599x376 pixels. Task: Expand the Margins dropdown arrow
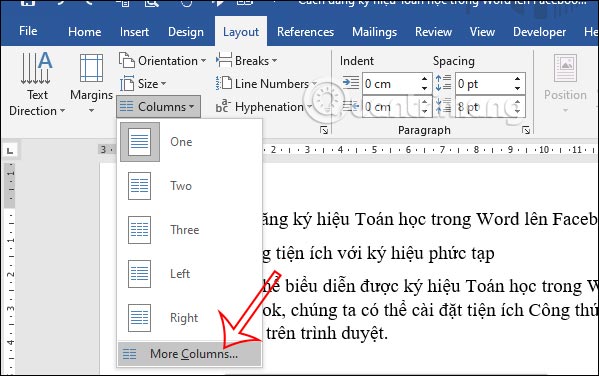click(x=91, y=111)
